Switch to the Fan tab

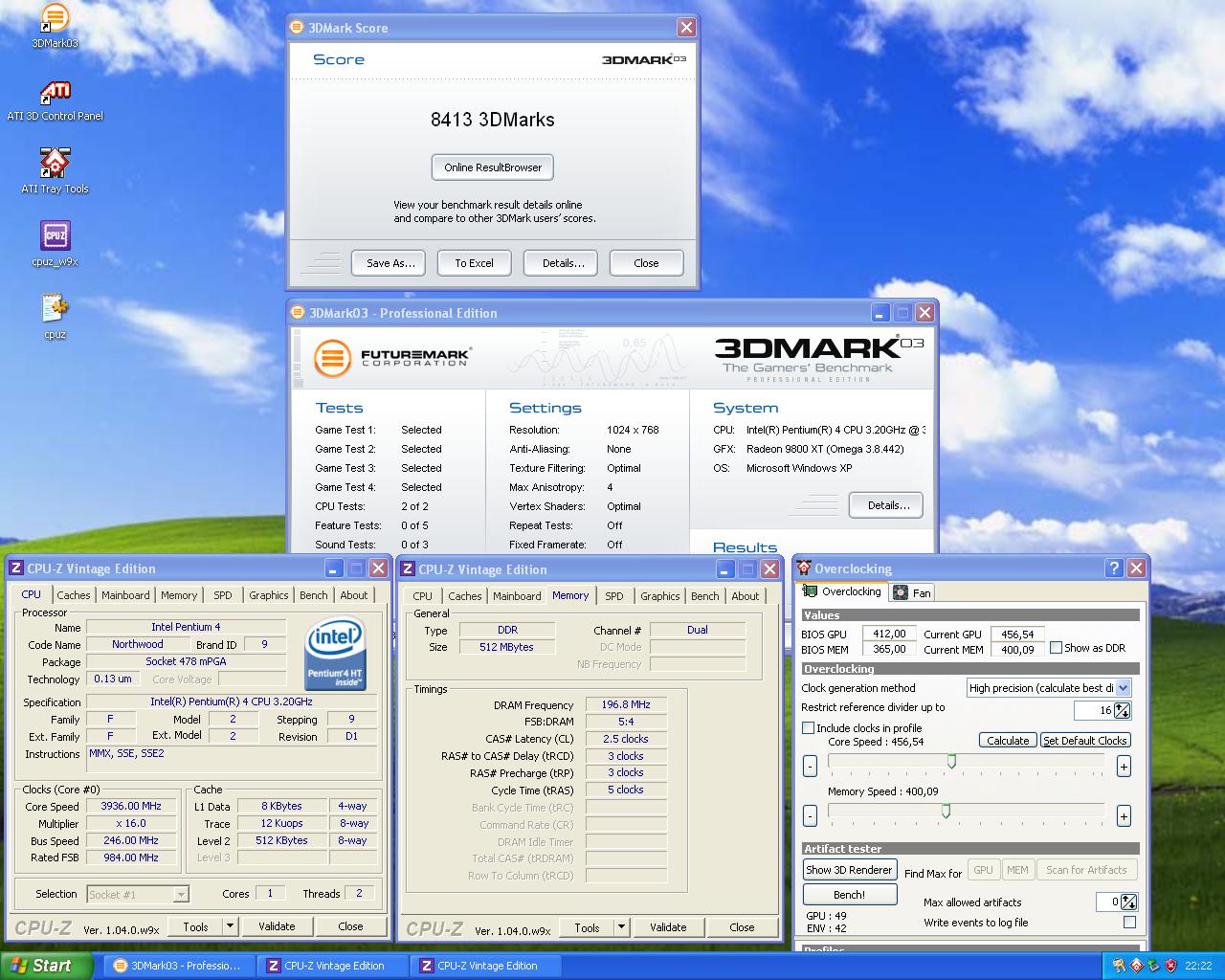pos(912,593)
